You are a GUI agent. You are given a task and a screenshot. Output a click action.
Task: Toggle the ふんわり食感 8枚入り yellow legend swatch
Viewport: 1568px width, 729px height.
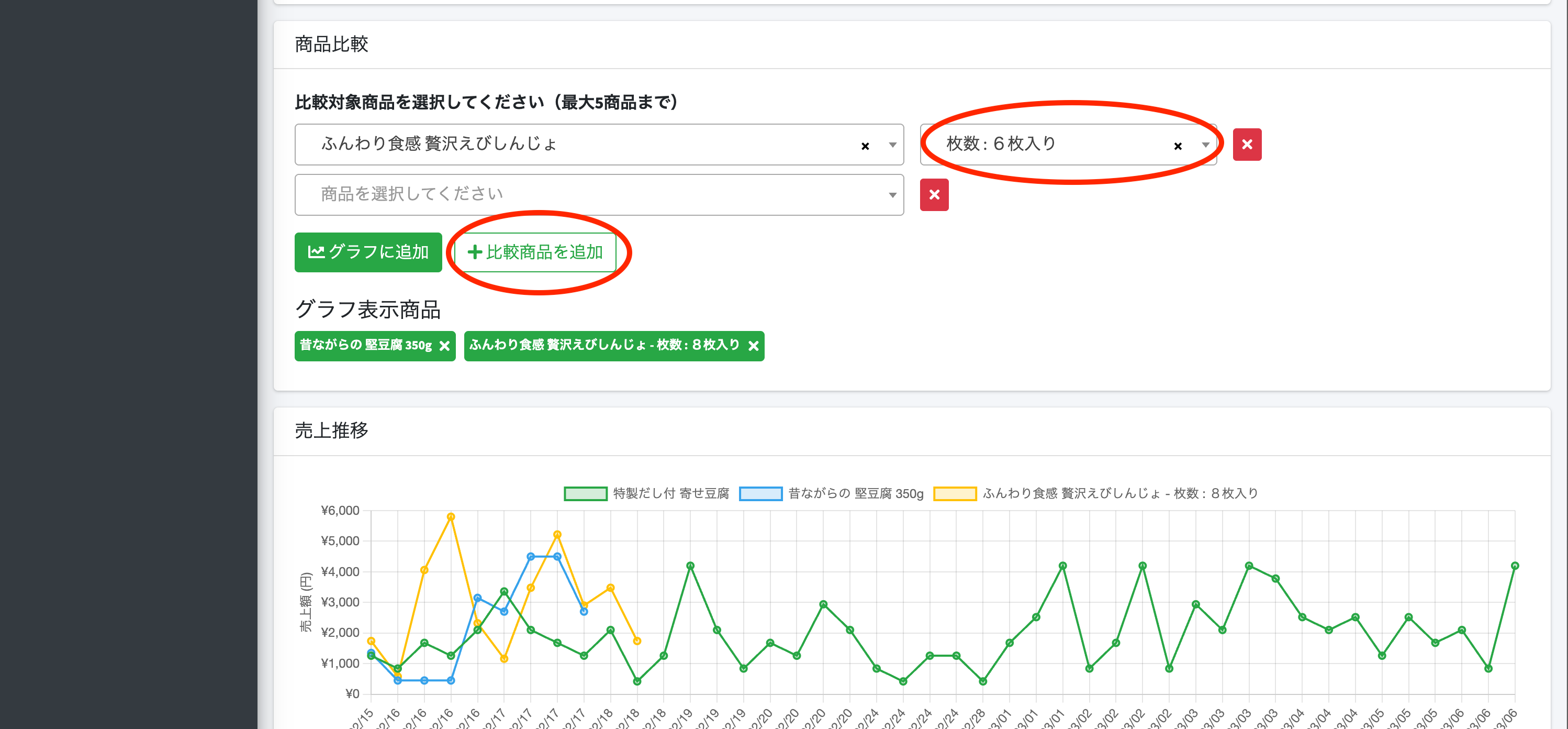point(955,493)
